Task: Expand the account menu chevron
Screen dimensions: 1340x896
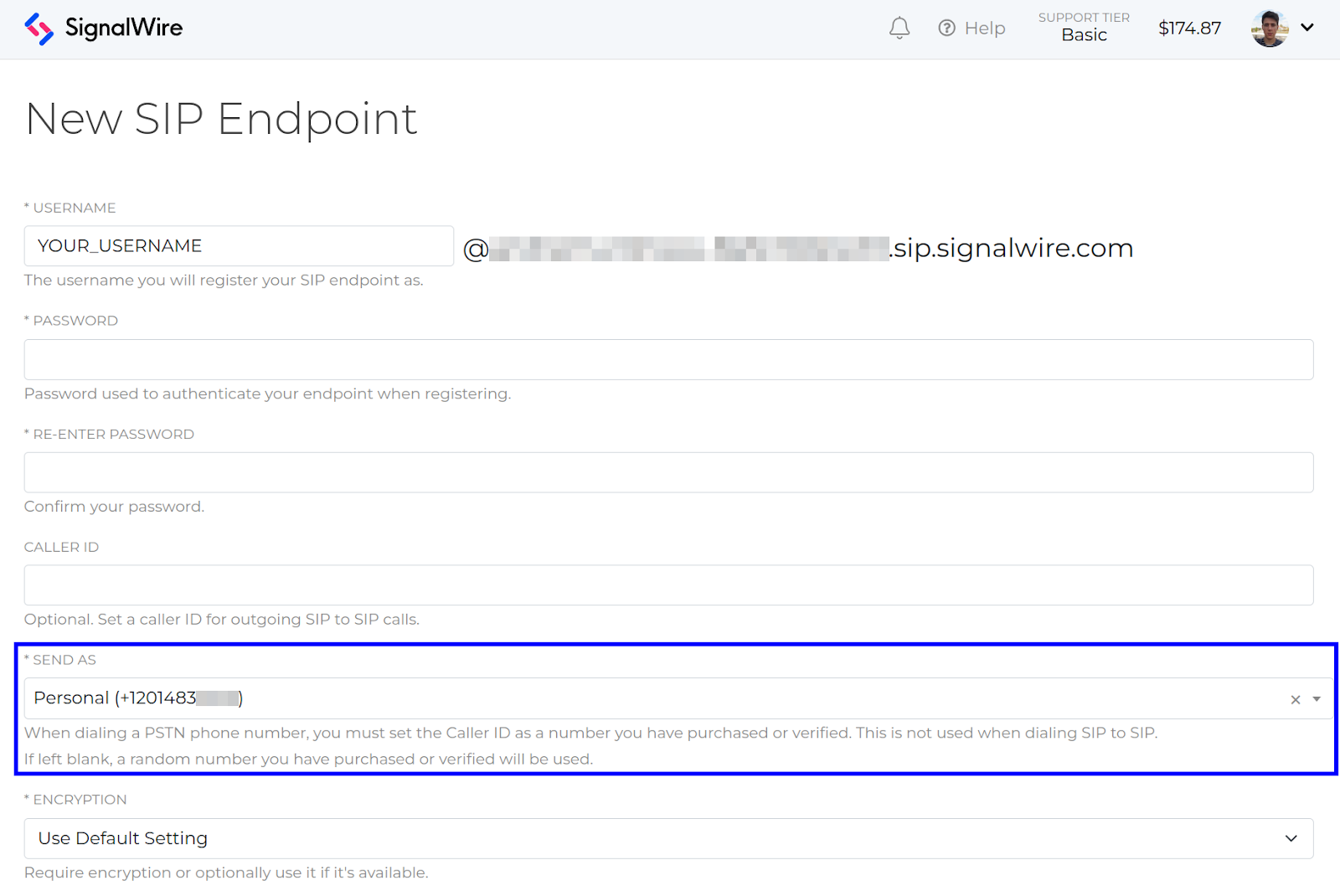Action: coord(1307,28)
